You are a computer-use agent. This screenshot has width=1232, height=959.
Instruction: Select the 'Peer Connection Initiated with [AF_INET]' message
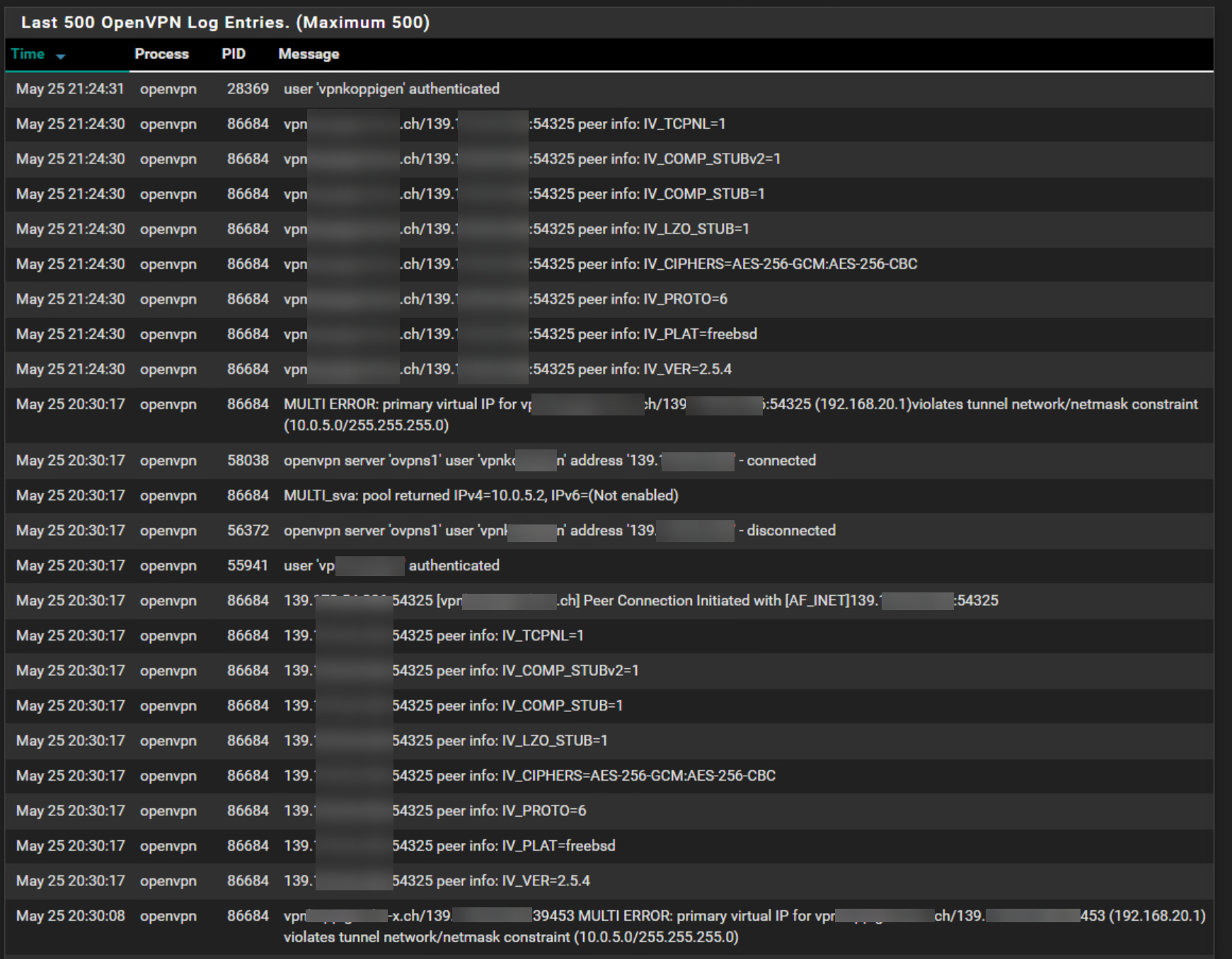point(641,601)
